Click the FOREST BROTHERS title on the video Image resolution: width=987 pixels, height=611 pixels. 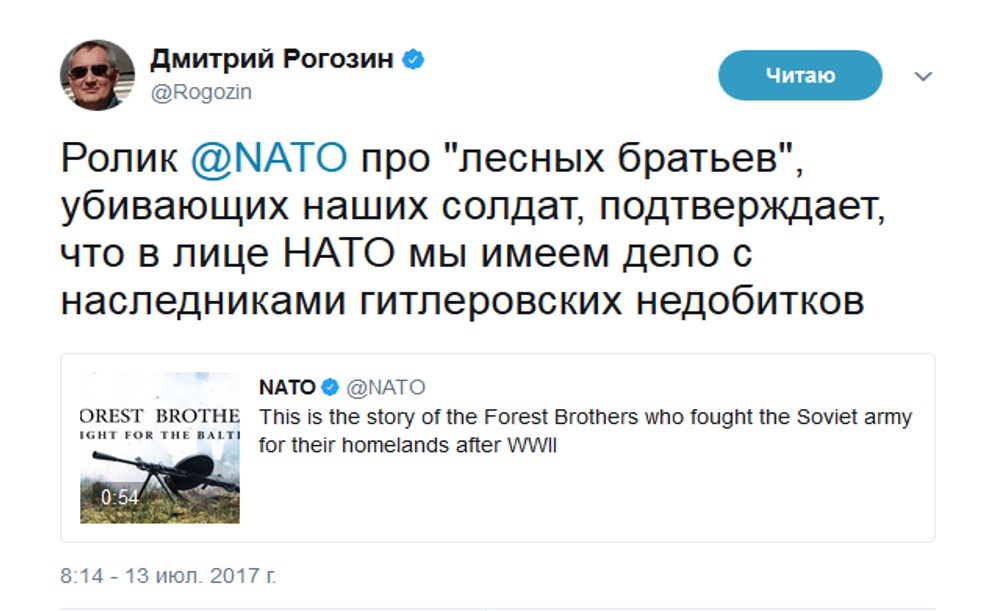tap(160, 414)
